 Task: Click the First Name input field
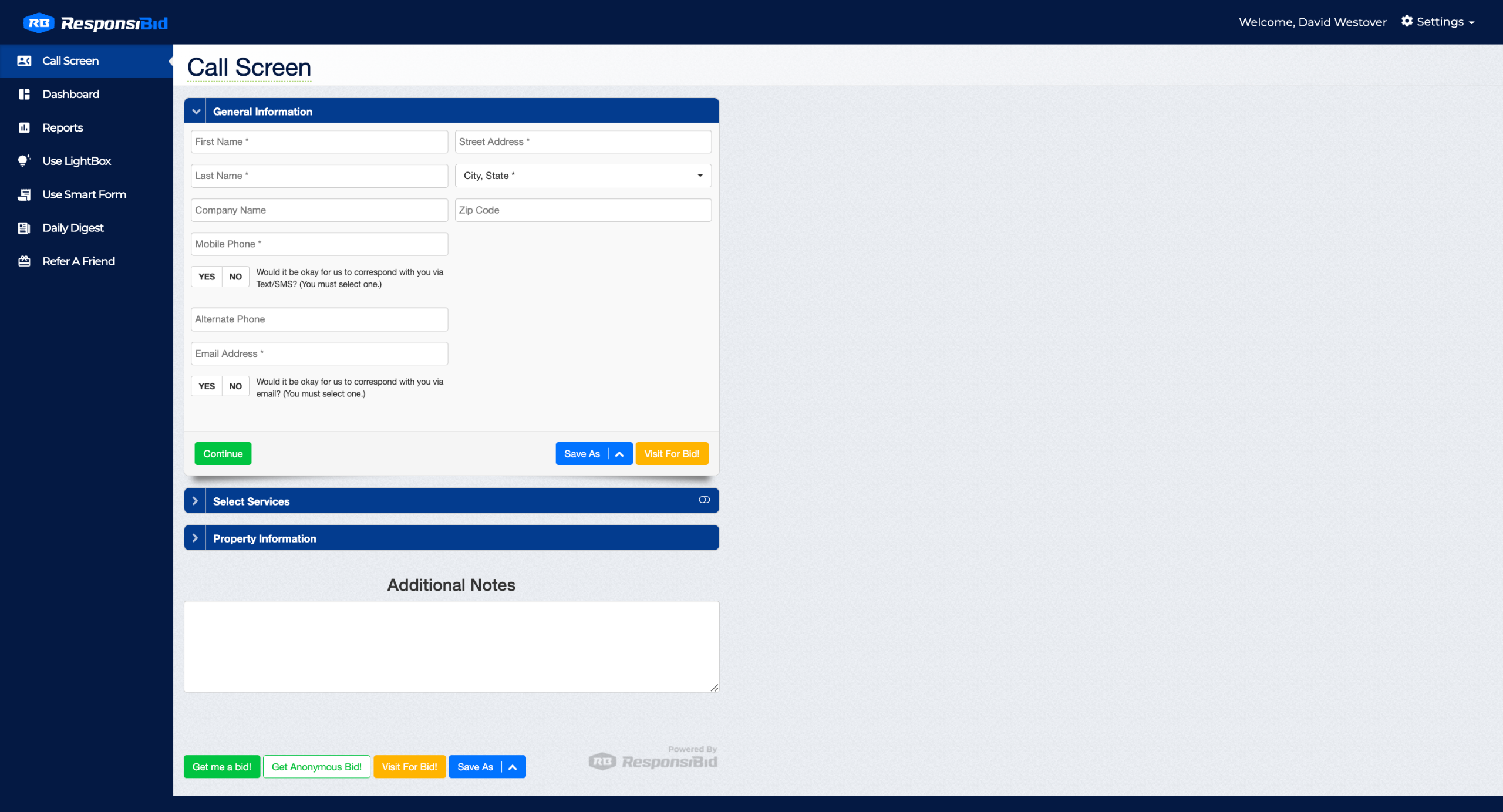tap(319, 142)
